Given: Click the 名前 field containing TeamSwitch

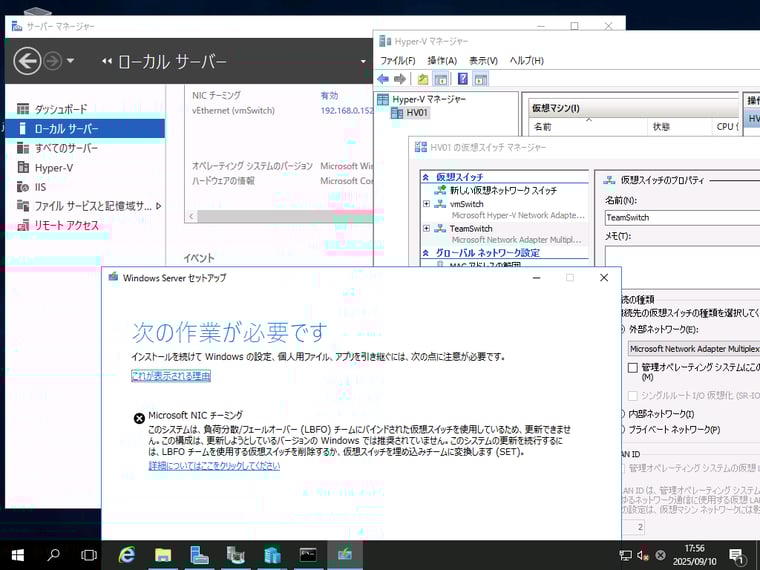Looking at the screenshot, I should click(680, 217).
